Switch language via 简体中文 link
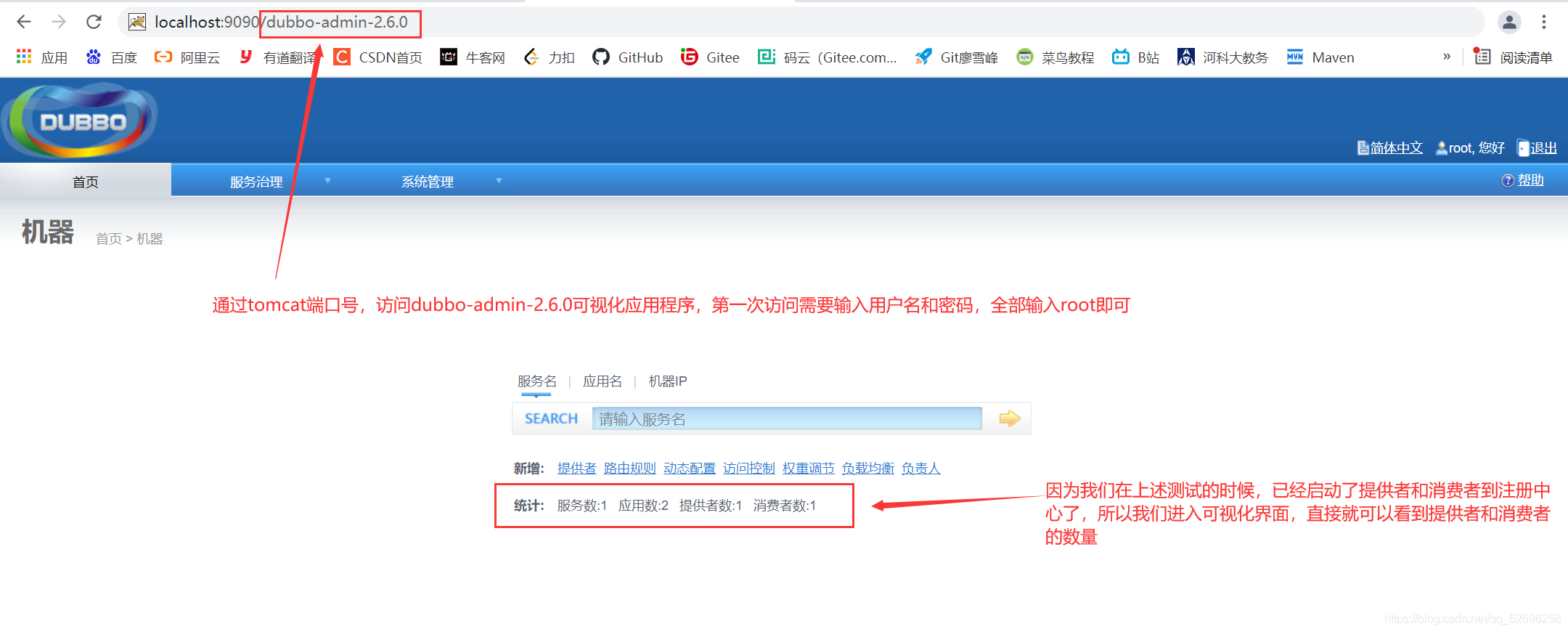 [1389, 147]
